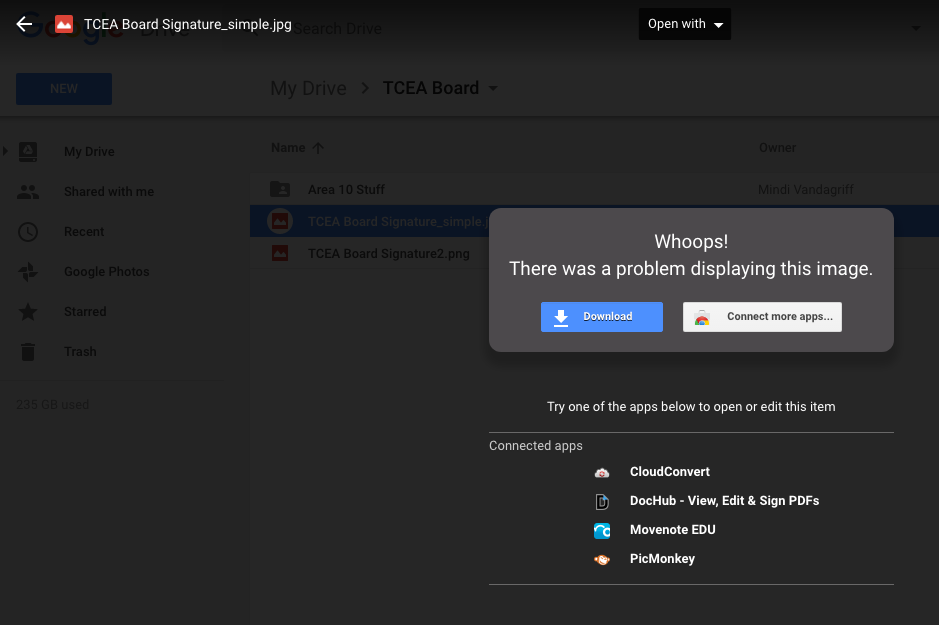Click the Download button in the dialog

click(601, 316)
